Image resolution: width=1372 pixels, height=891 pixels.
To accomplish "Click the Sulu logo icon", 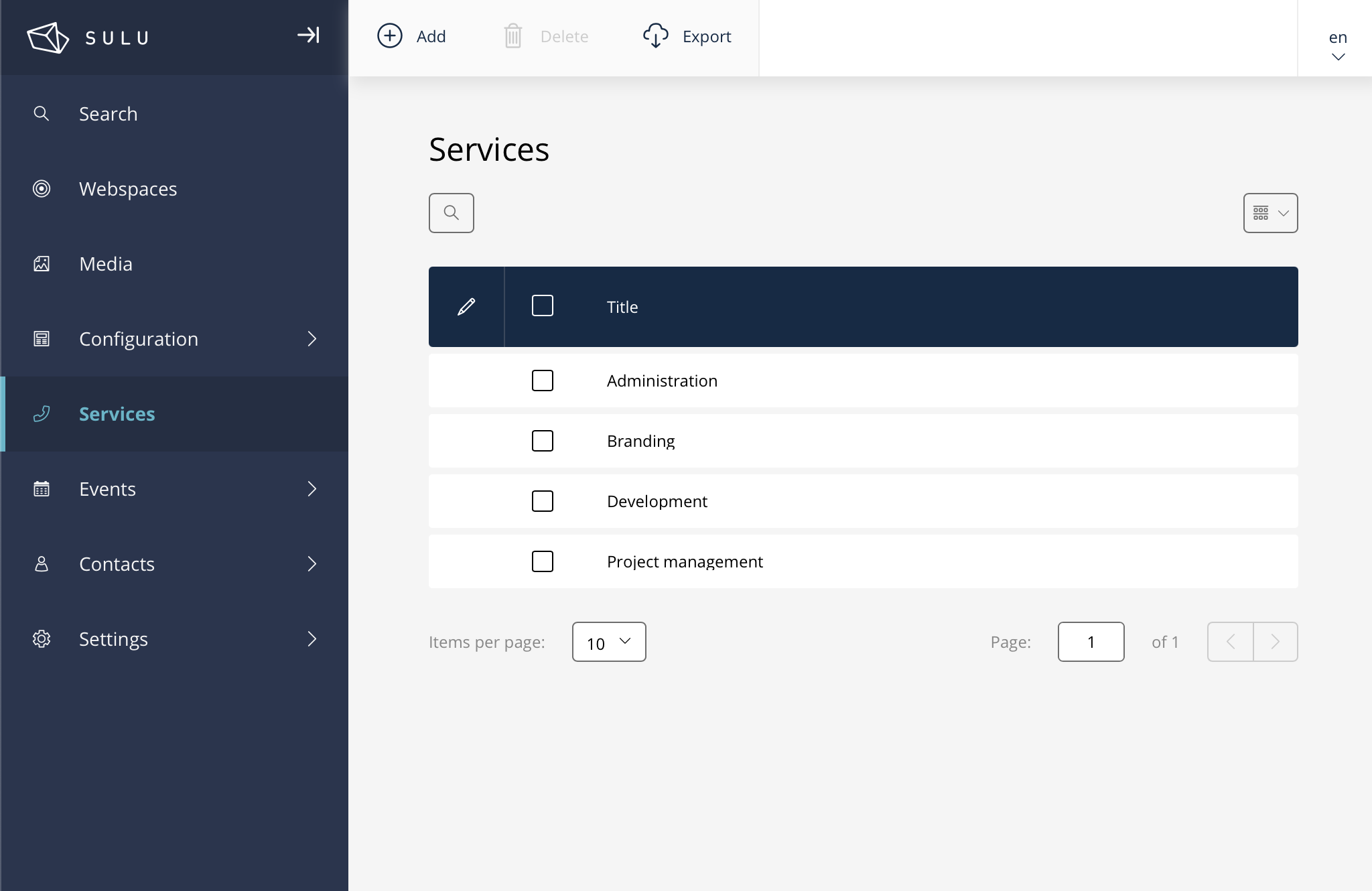I will [48, 38].
